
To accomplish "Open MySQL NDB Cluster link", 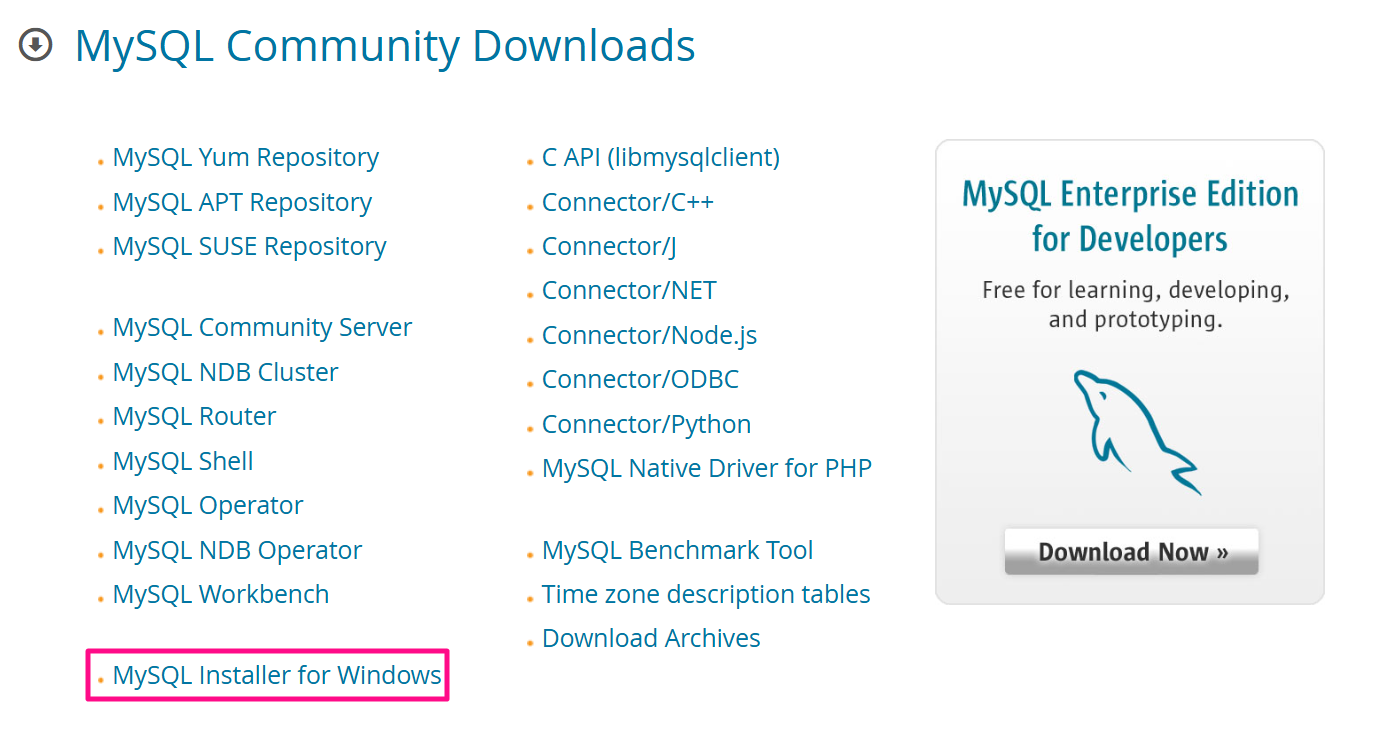I will click(225, 372).
